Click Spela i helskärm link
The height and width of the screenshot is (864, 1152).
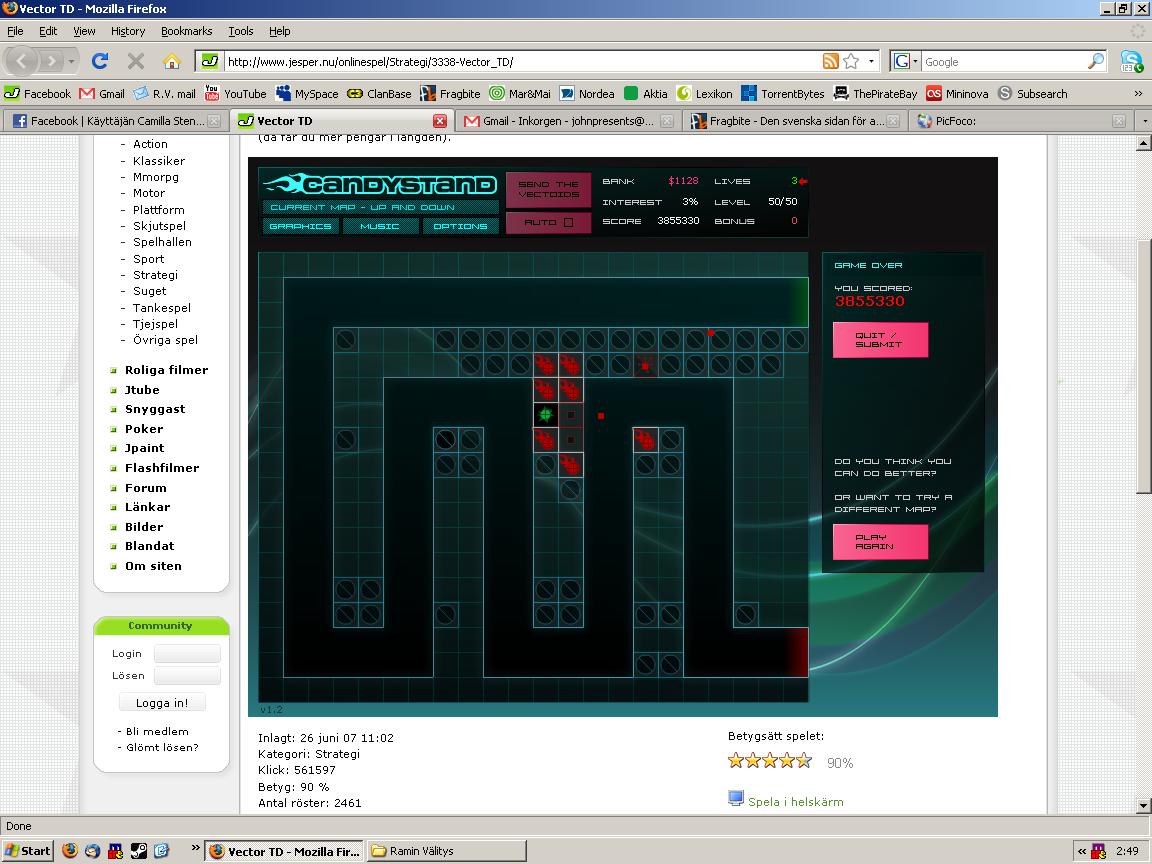(x=796, y=802)
